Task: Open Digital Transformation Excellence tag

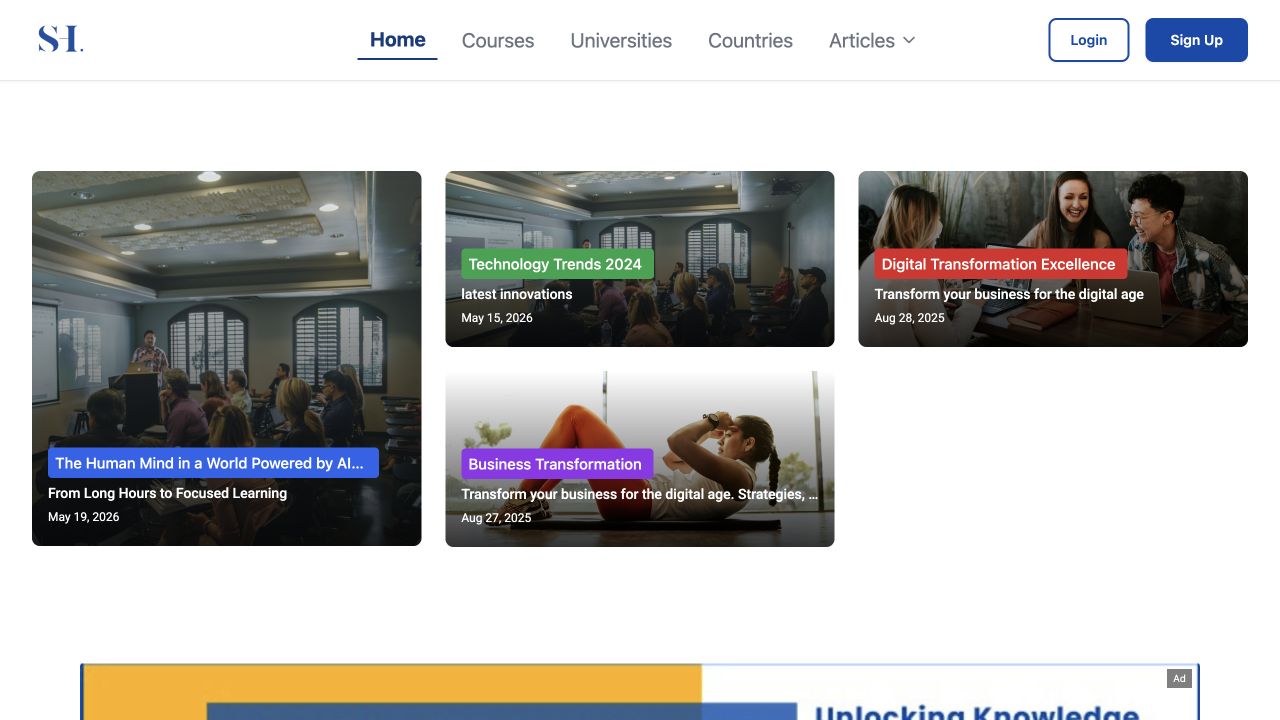Action: tap(1001, 264)
